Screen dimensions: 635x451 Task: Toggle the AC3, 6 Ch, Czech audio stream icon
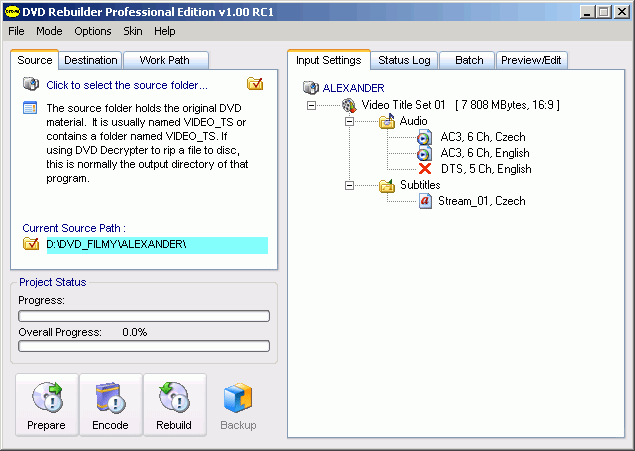click(x=424, y=137)
